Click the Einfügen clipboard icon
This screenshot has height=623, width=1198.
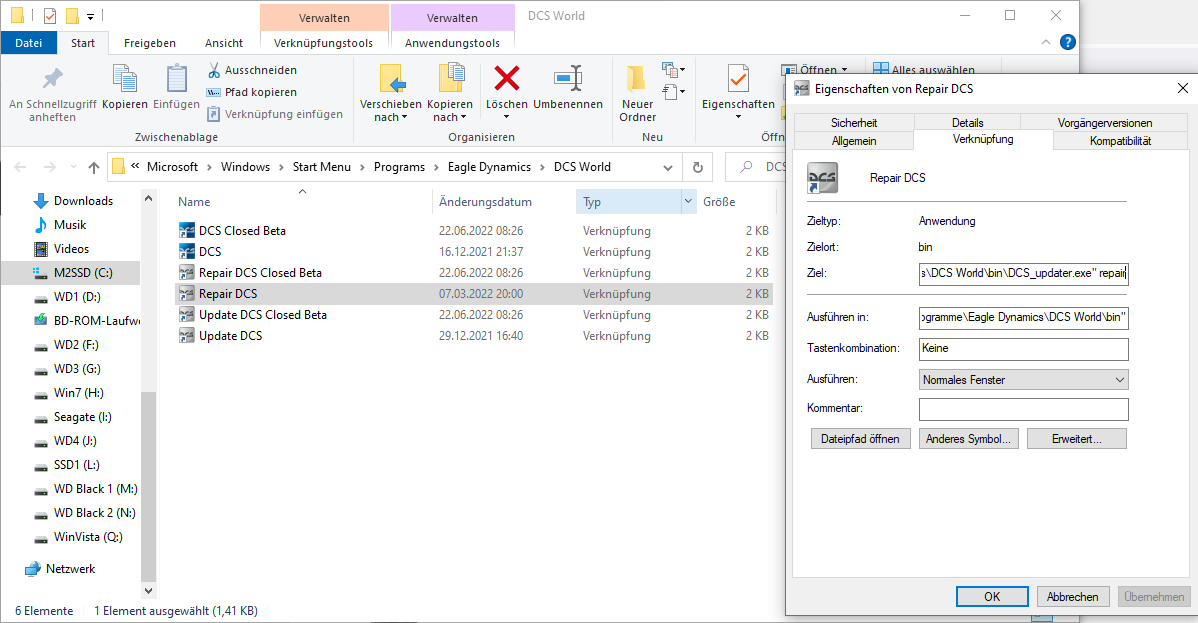(x=176, y=78)
